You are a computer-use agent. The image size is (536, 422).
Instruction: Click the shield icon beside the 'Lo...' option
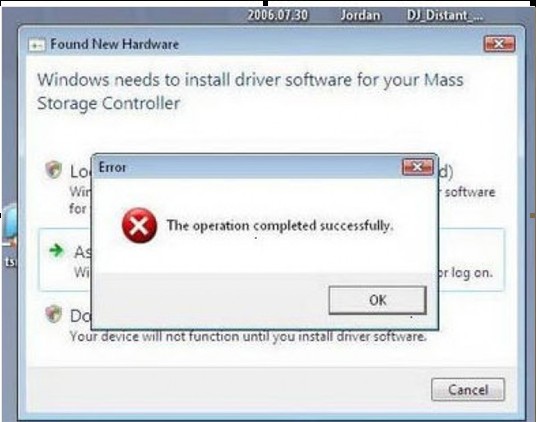[54, 169]
